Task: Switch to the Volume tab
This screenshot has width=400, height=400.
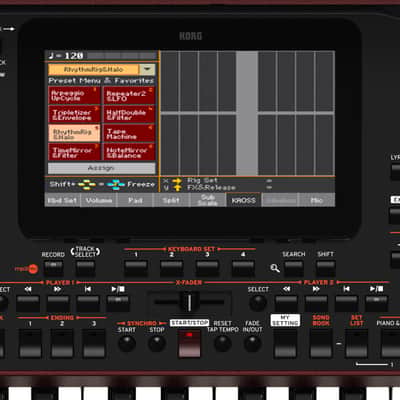Action: [99, 200]
